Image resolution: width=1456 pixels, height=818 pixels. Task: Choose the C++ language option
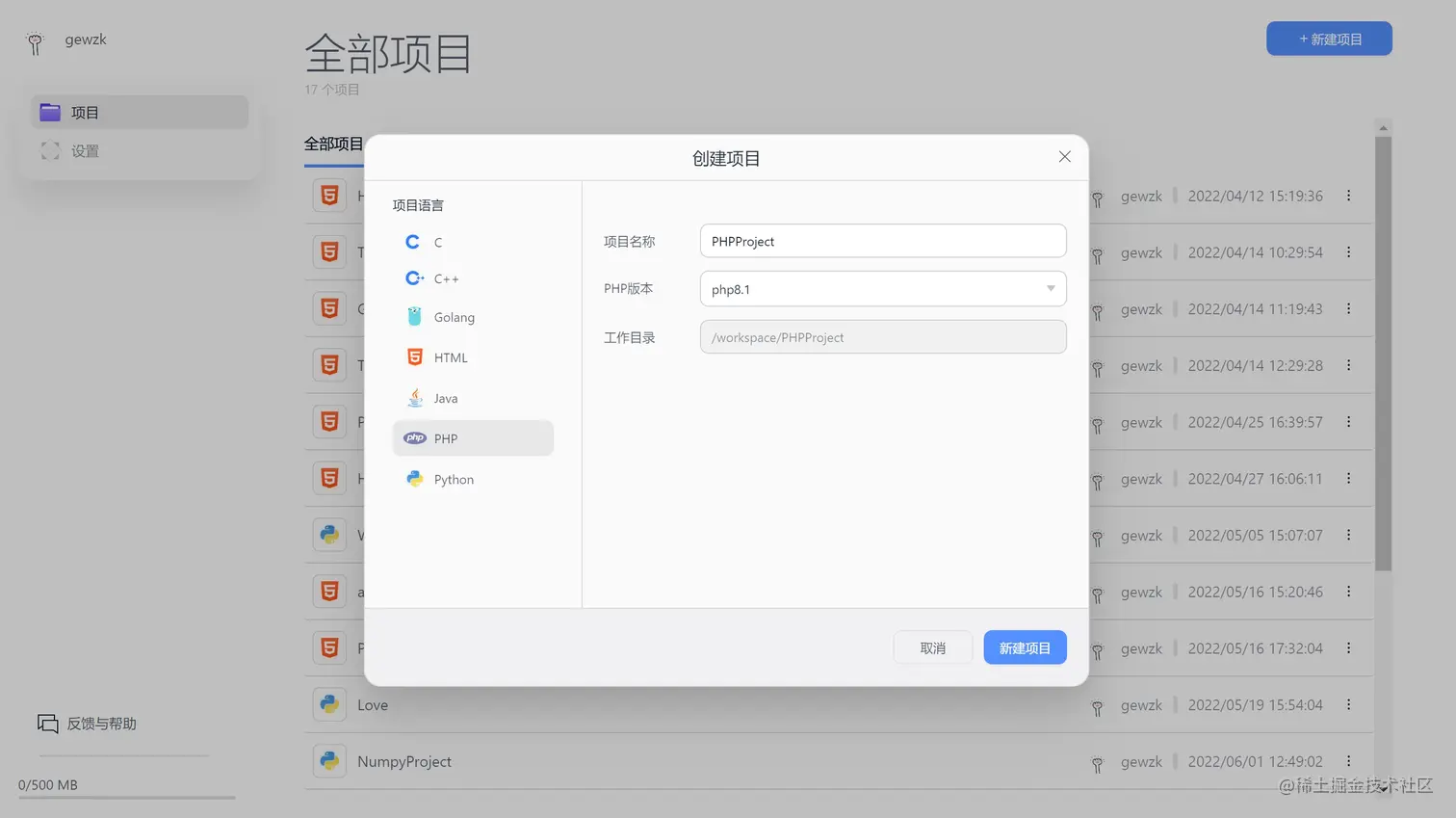pyautogui.click(x=473, y=278)
